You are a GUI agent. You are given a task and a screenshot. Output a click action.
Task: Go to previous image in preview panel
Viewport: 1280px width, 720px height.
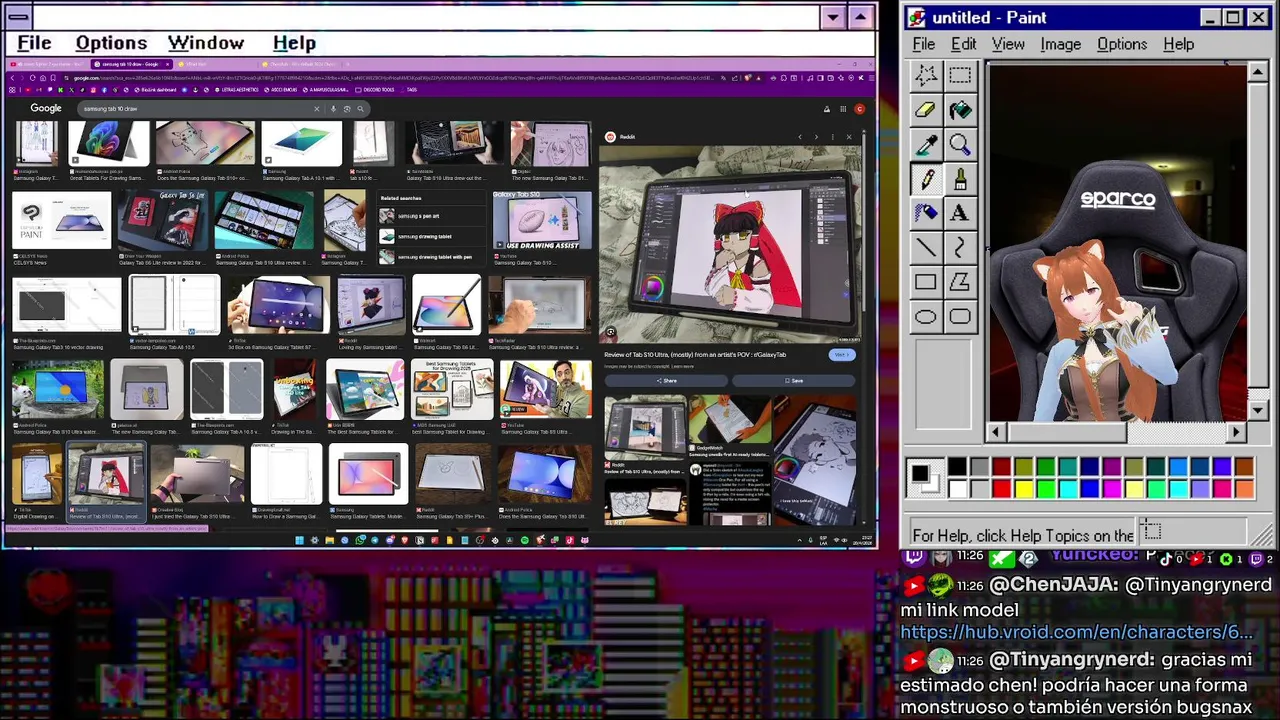799,137
